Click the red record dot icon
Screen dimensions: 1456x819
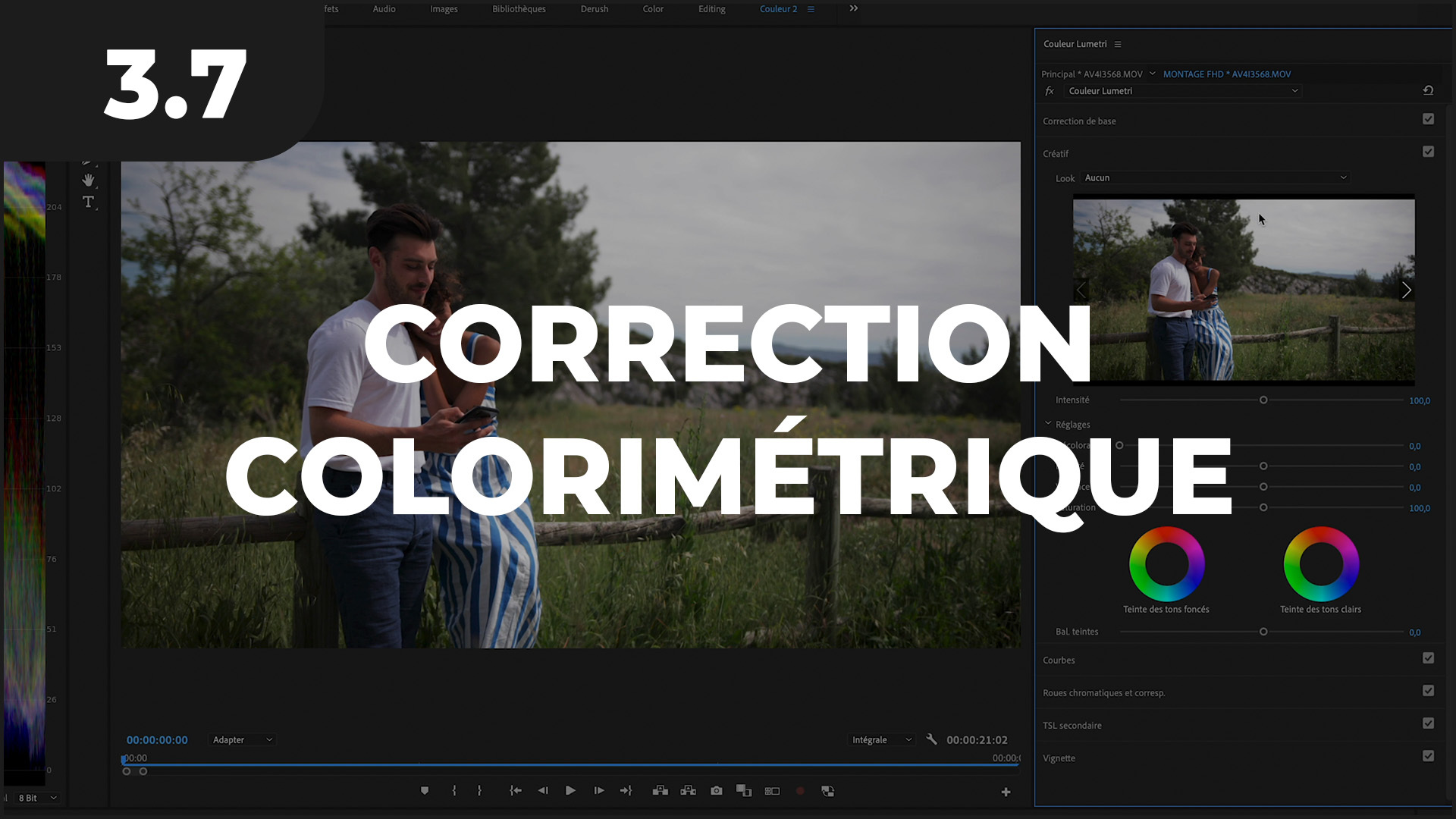(x=800, y=791)
